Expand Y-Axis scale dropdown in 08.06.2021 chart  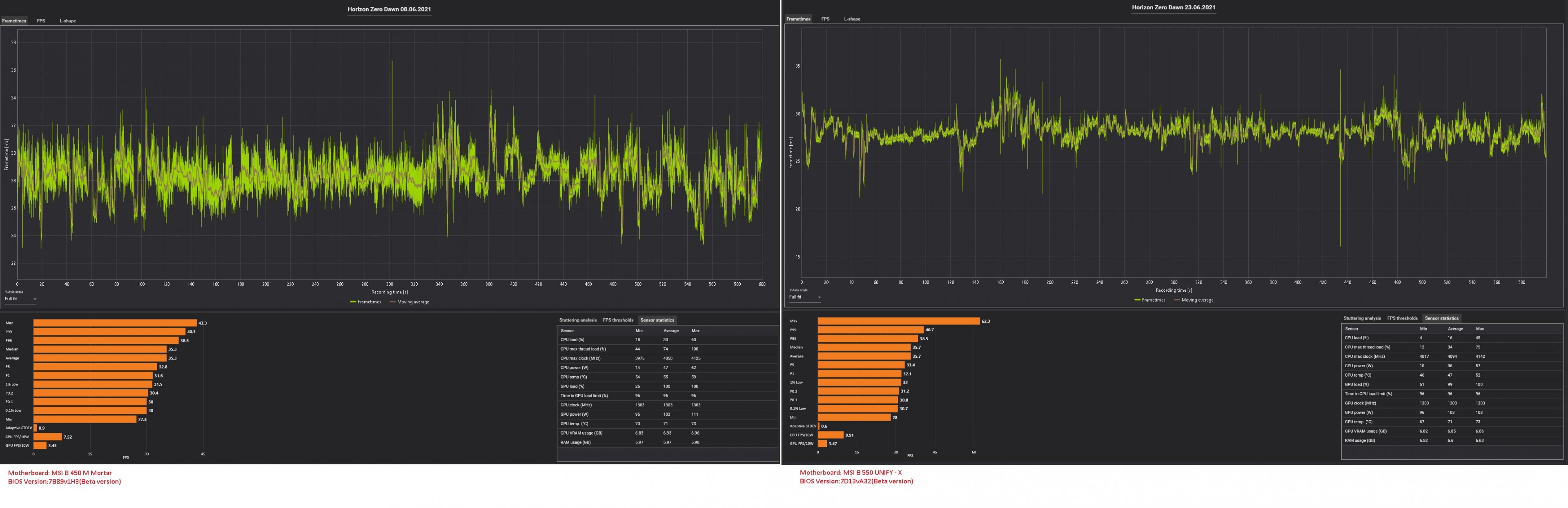35,299
